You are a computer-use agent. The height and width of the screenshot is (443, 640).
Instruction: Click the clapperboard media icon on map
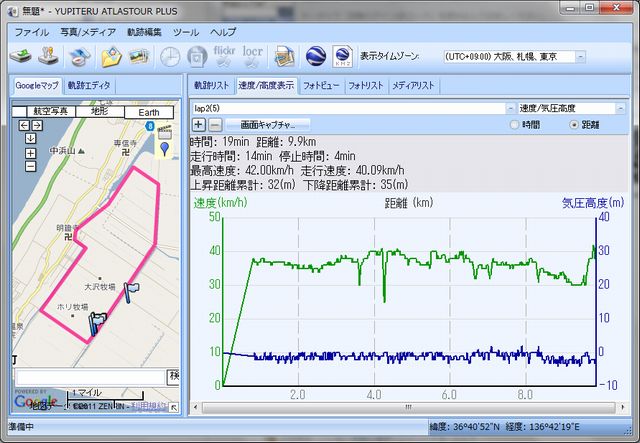tap(164, 132)
